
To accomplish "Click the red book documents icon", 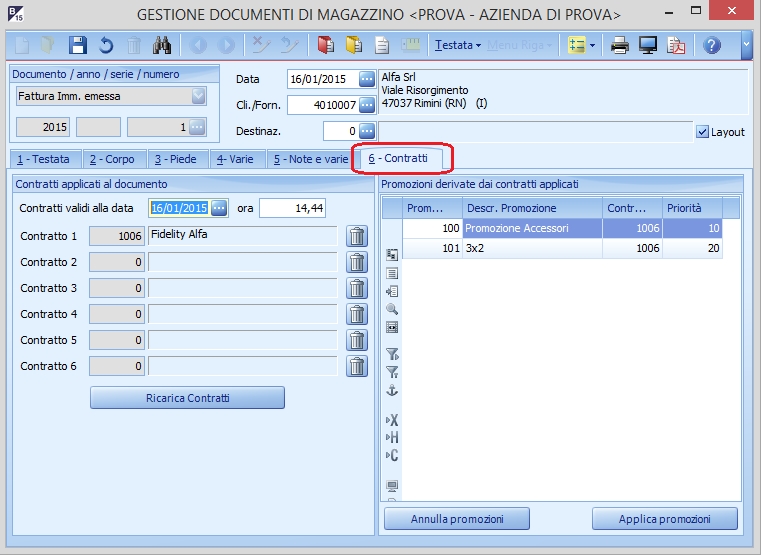I will coord(326,45).
